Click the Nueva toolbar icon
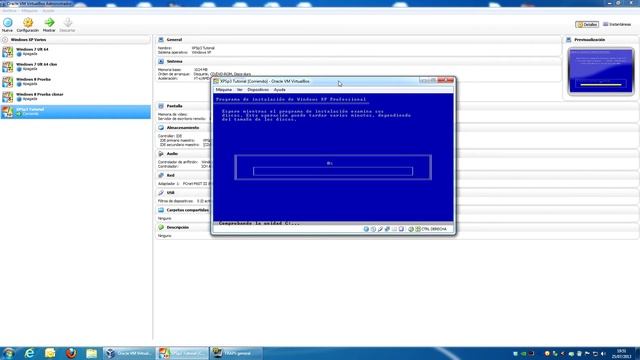Image resolution: width=640 pixels, height=360 pixels. pos(7,22)
